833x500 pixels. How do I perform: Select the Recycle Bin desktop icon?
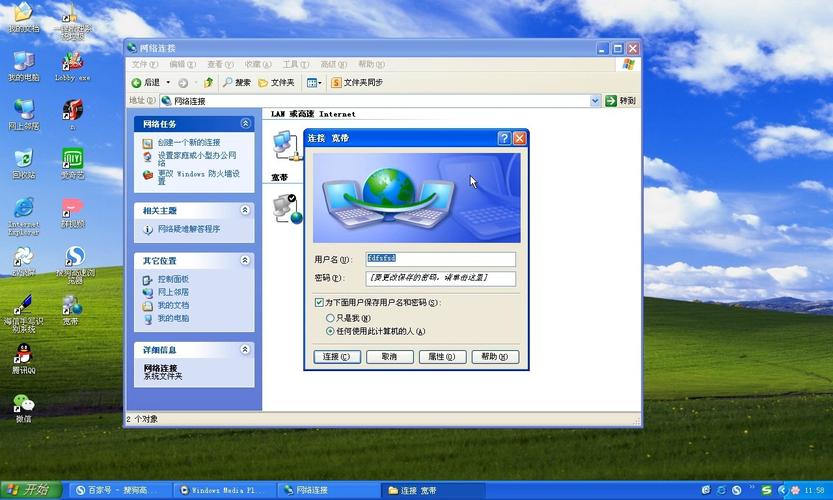(23, 164)
